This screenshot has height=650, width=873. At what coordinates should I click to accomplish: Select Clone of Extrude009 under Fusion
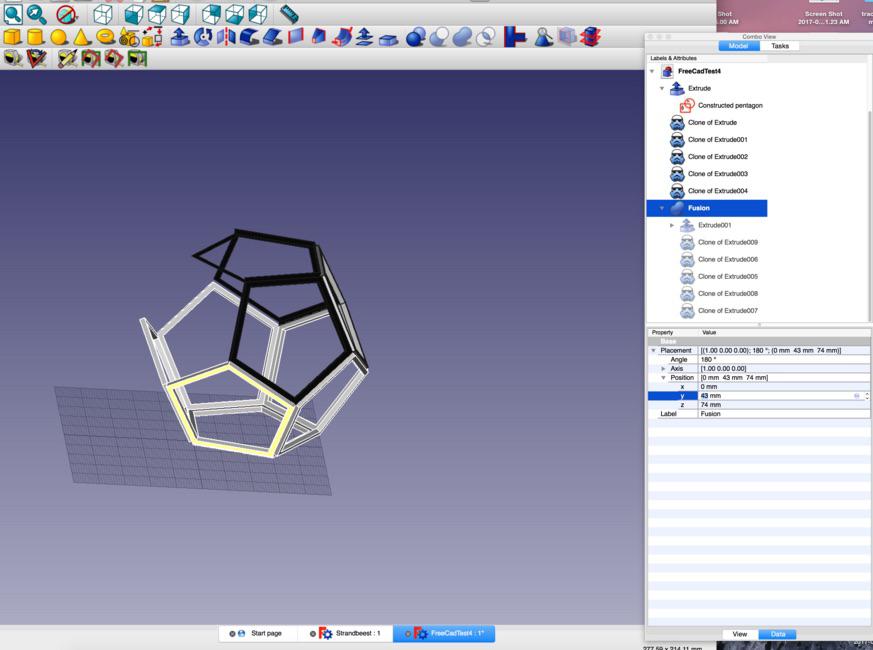tap(728, 242)
